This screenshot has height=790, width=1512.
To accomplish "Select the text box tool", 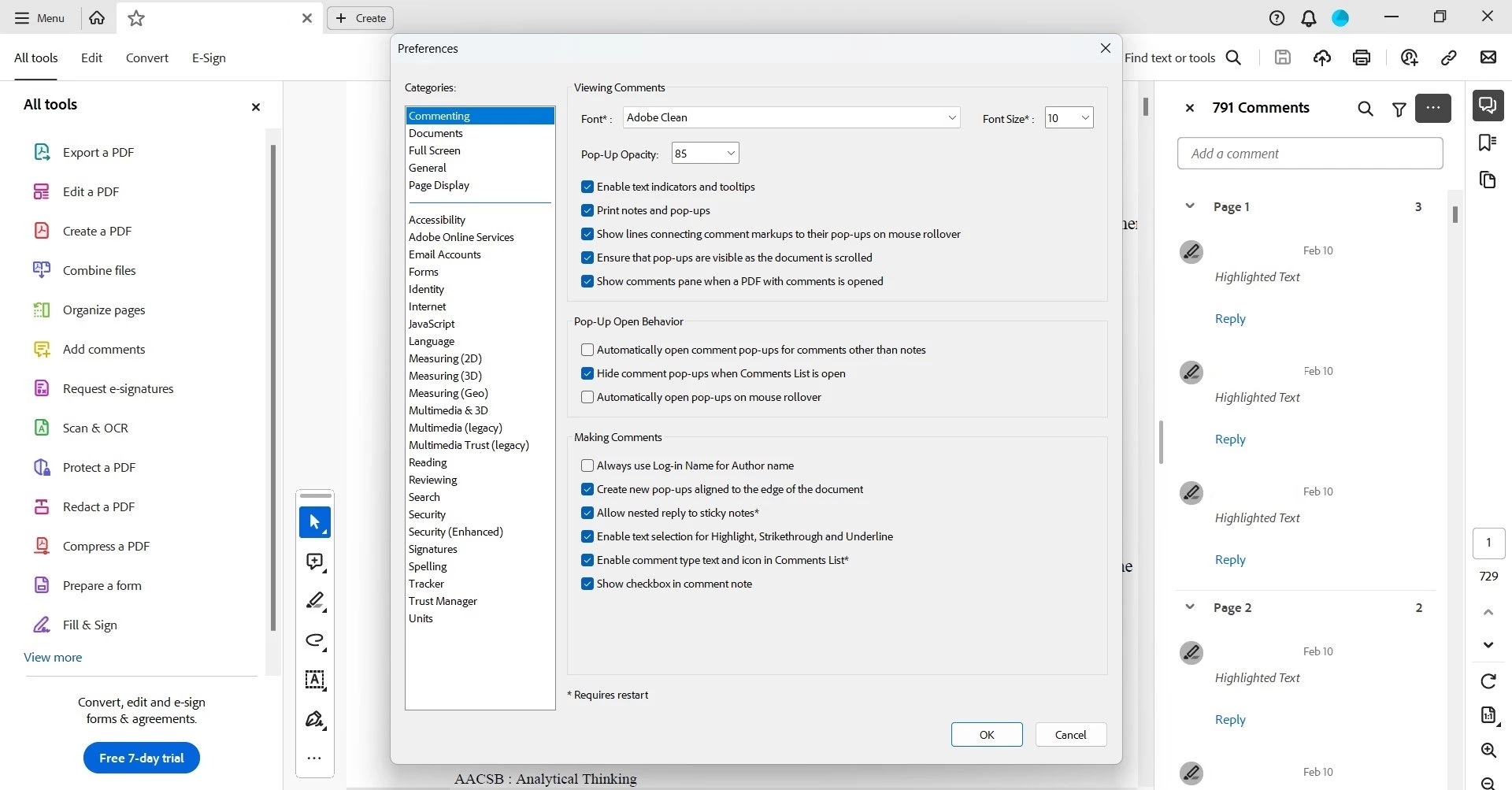I will [315, 680].
